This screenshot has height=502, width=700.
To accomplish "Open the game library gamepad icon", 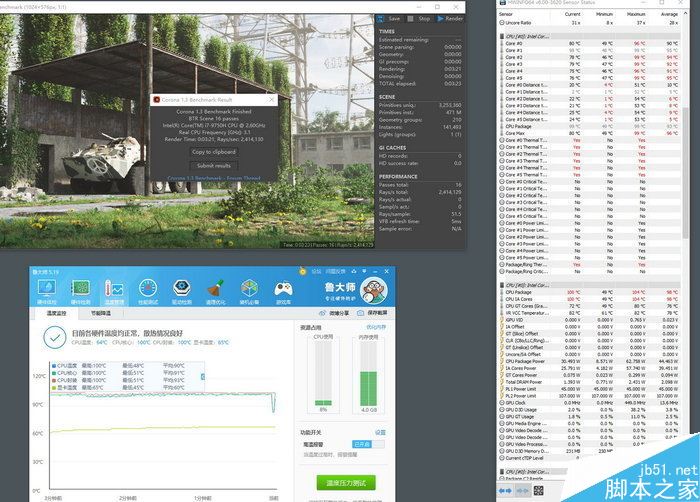I will pyautogui.click(x=283, y=289).
